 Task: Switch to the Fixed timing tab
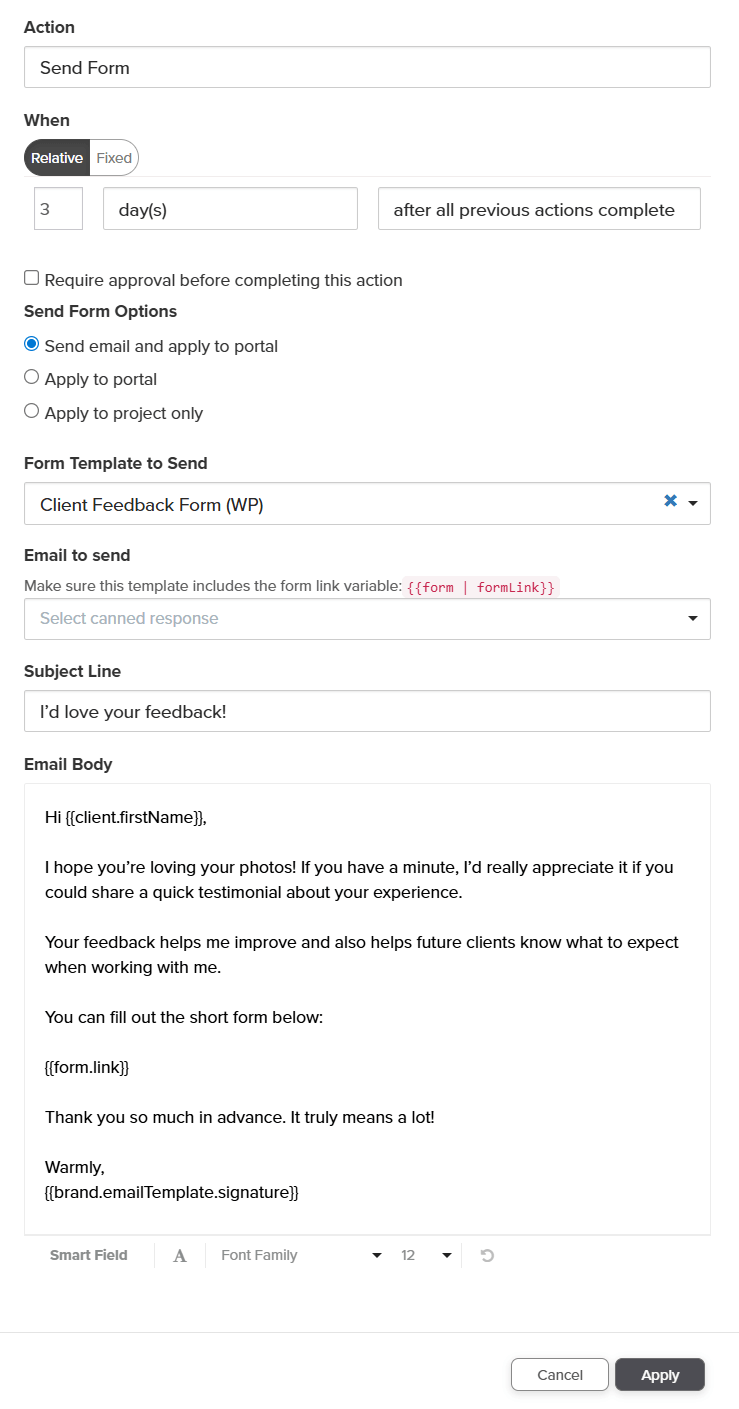point(114,158)
